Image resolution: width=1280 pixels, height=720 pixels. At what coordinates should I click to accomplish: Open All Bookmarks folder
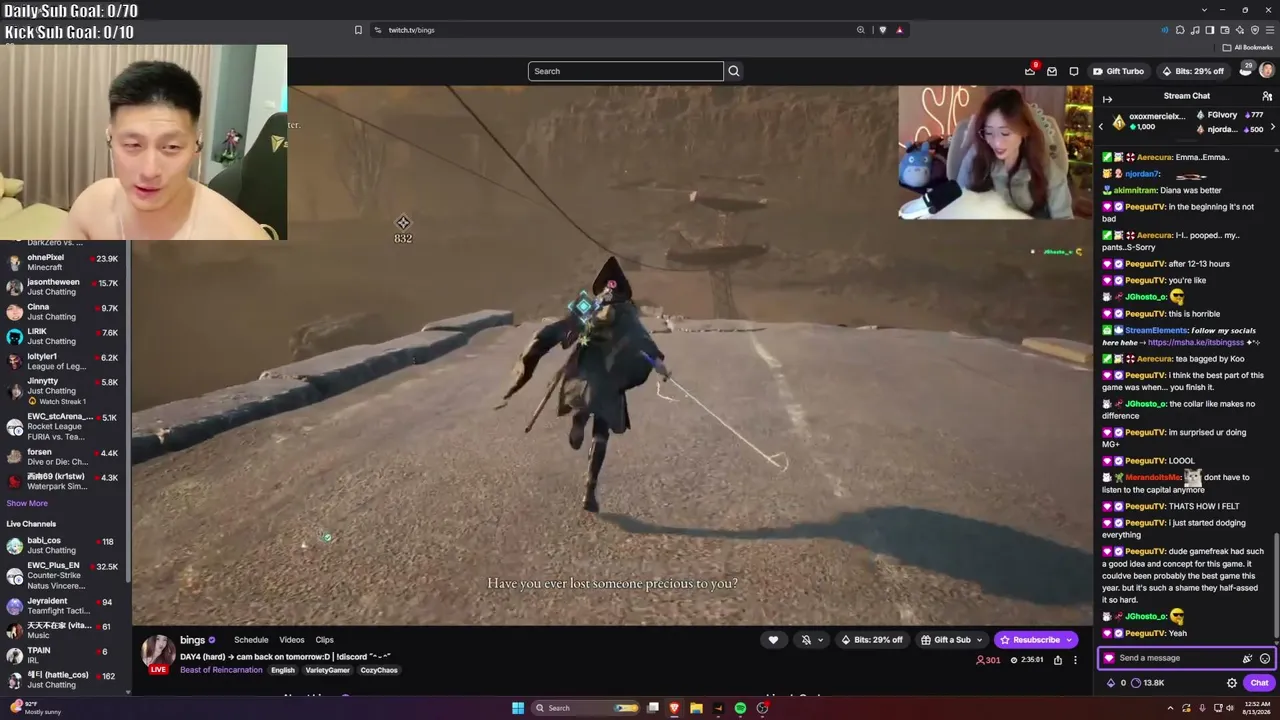point(1247,47)
